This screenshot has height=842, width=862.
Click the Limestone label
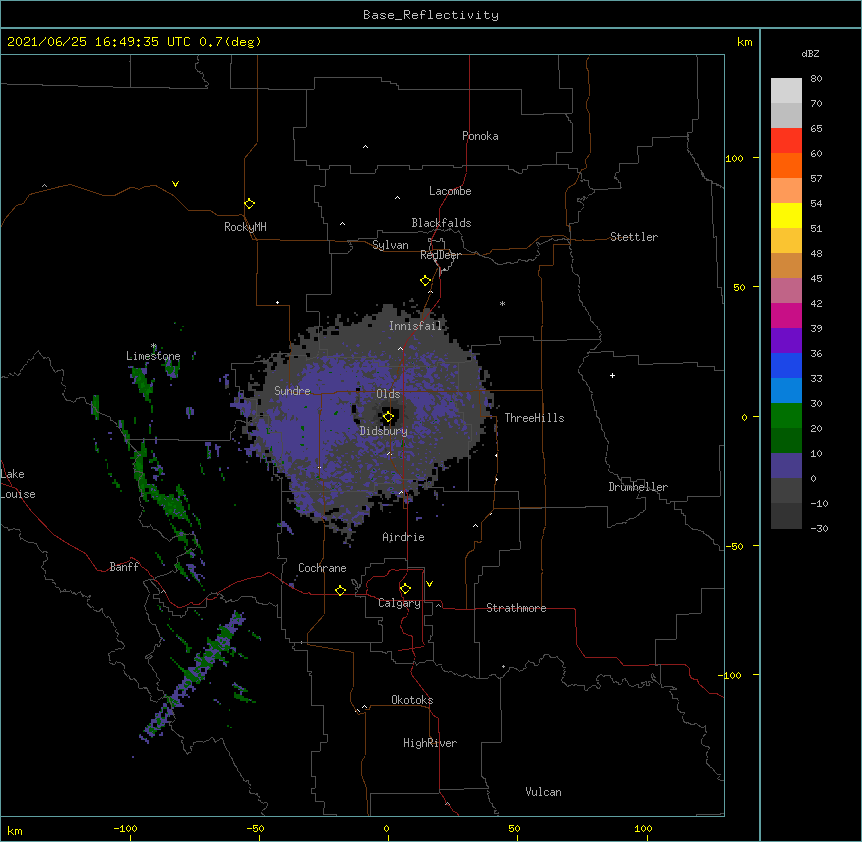click(153, 356)
